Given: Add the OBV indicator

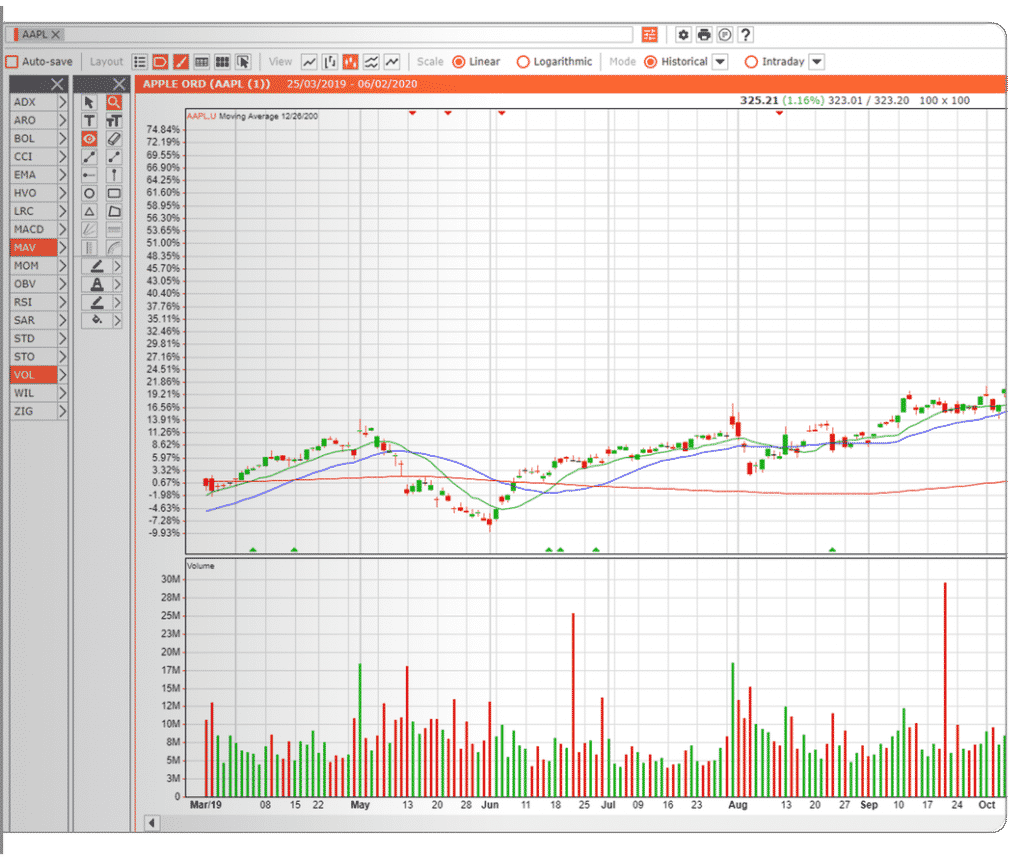Looking at the screenshot, I should [x=34, y=284].
